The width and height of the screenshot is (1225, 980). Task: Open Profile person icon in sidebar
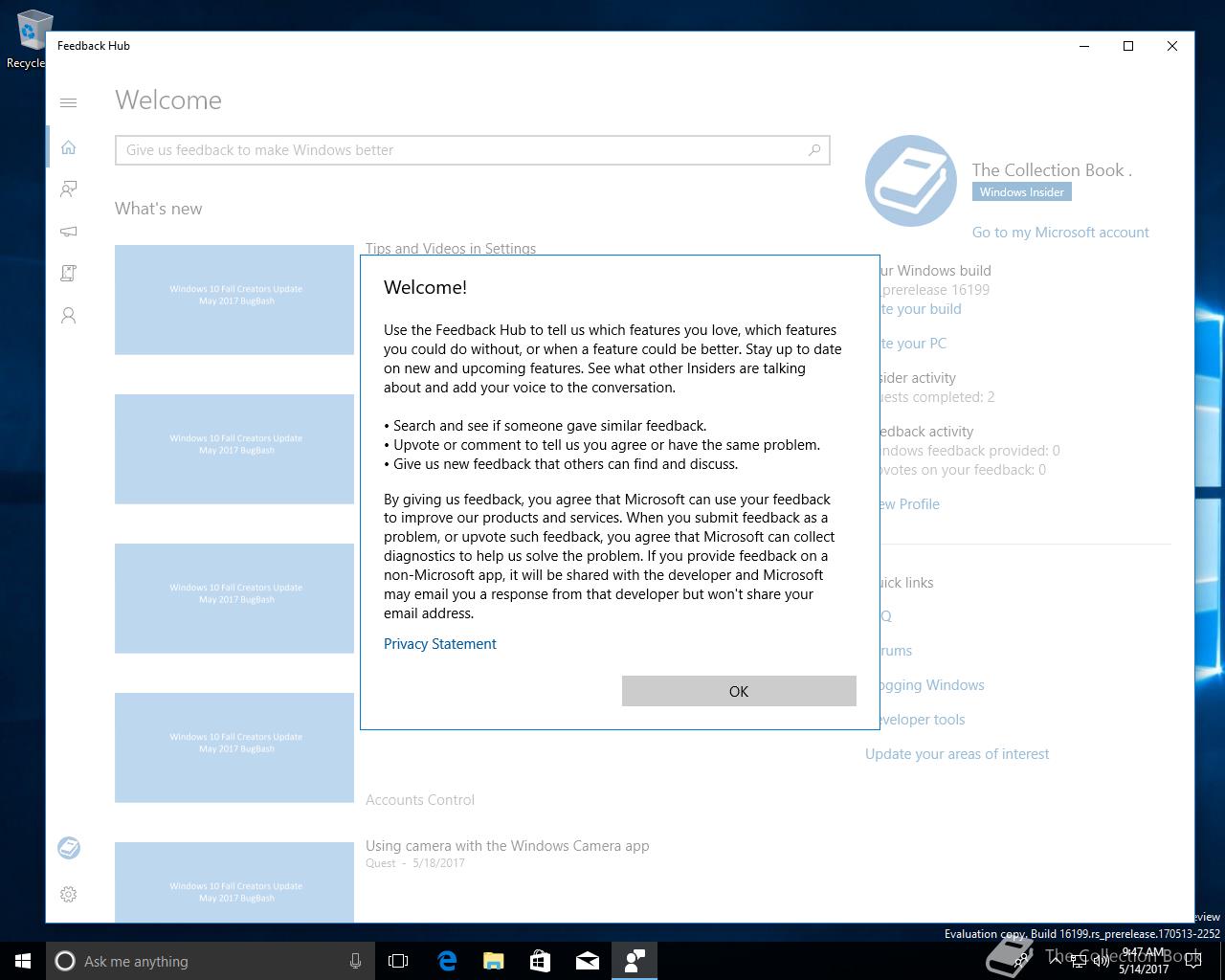pyautogui.click(x=68, y=316)
